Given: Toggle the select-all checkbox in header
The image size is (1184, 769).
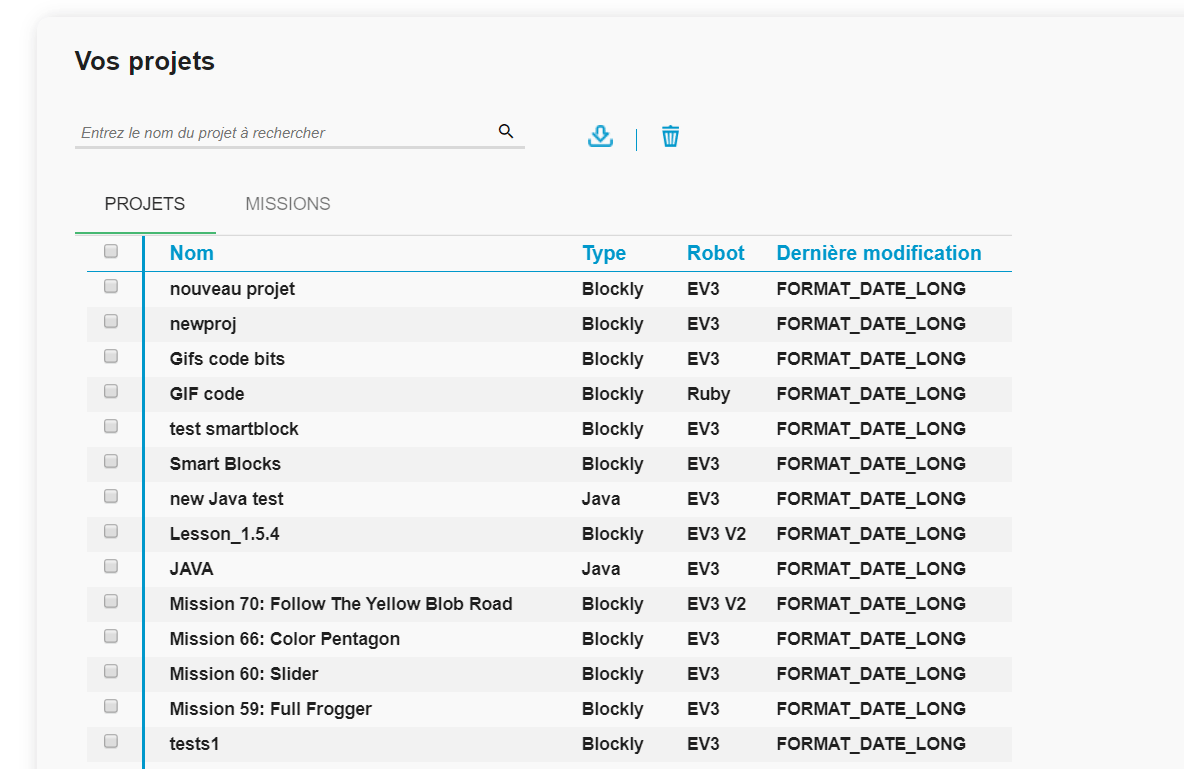Looking at the screenshot, I should (111, 251).
